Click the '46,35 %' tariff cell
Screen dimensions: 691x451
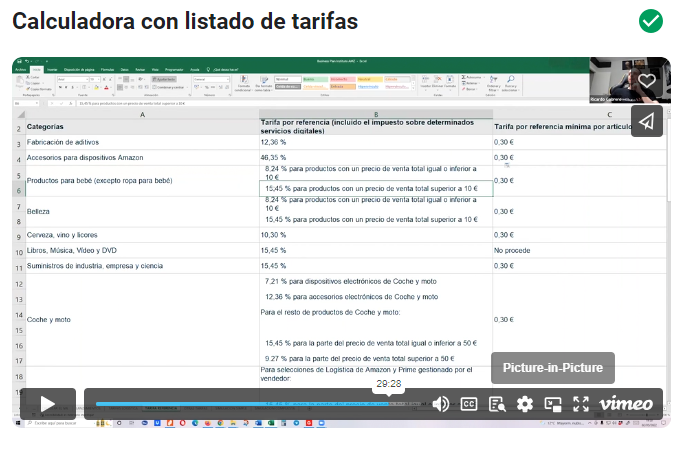click(376, 158)
